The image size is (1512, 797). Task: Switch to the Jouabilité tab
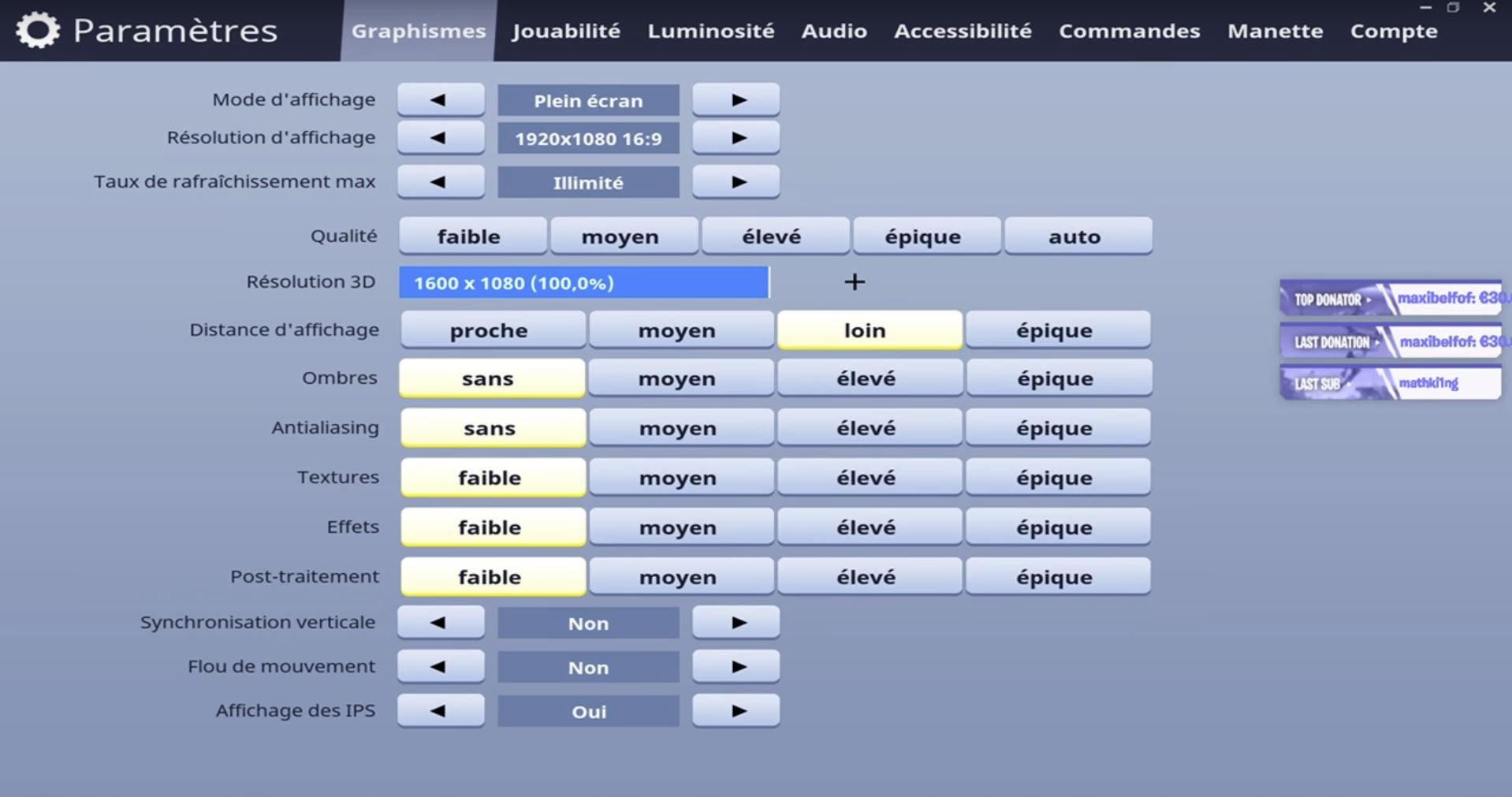click(566, 31)
